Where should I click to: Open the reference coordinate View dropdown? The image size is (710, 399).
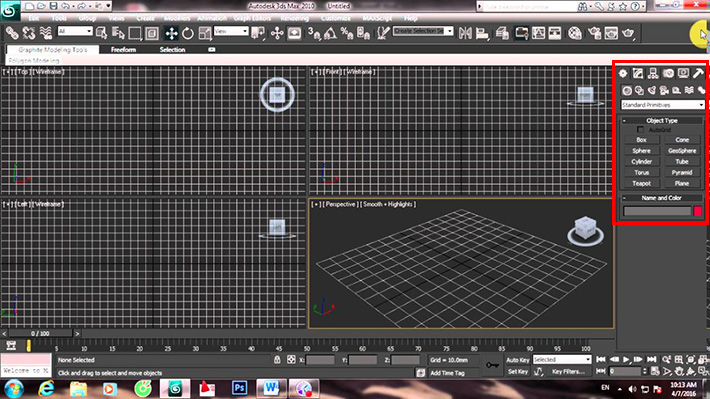(x=231, y=31)
